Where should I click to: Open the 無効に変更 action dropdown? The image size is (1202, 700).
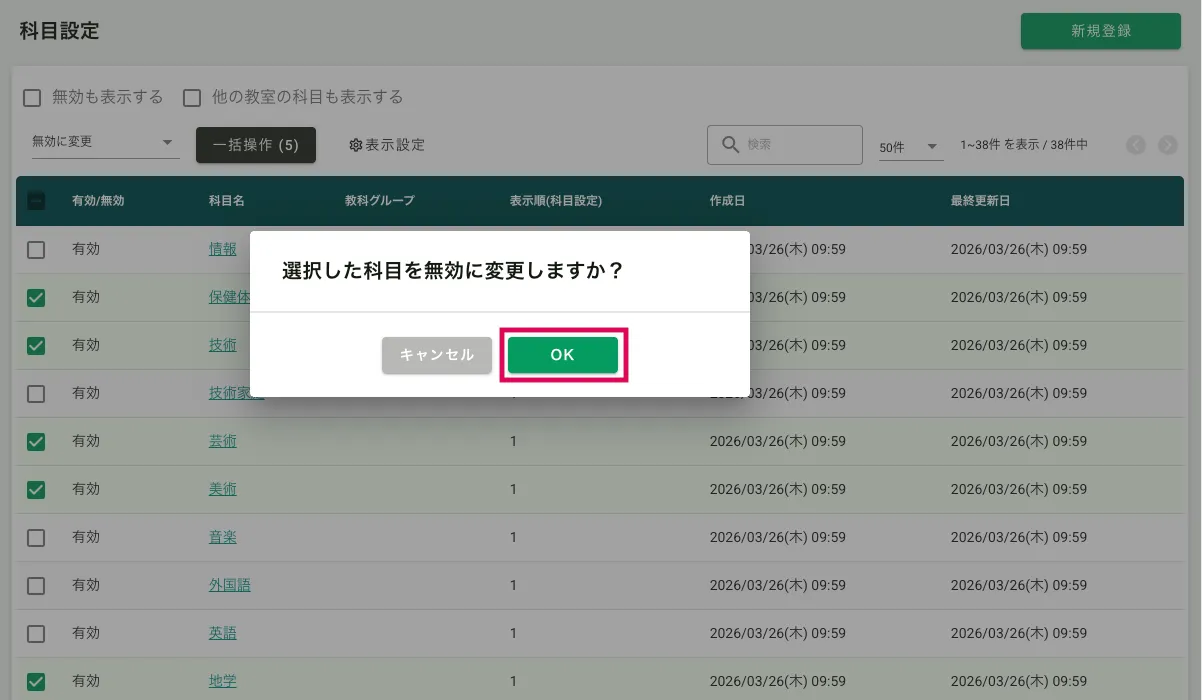click(x=103, y=143)
